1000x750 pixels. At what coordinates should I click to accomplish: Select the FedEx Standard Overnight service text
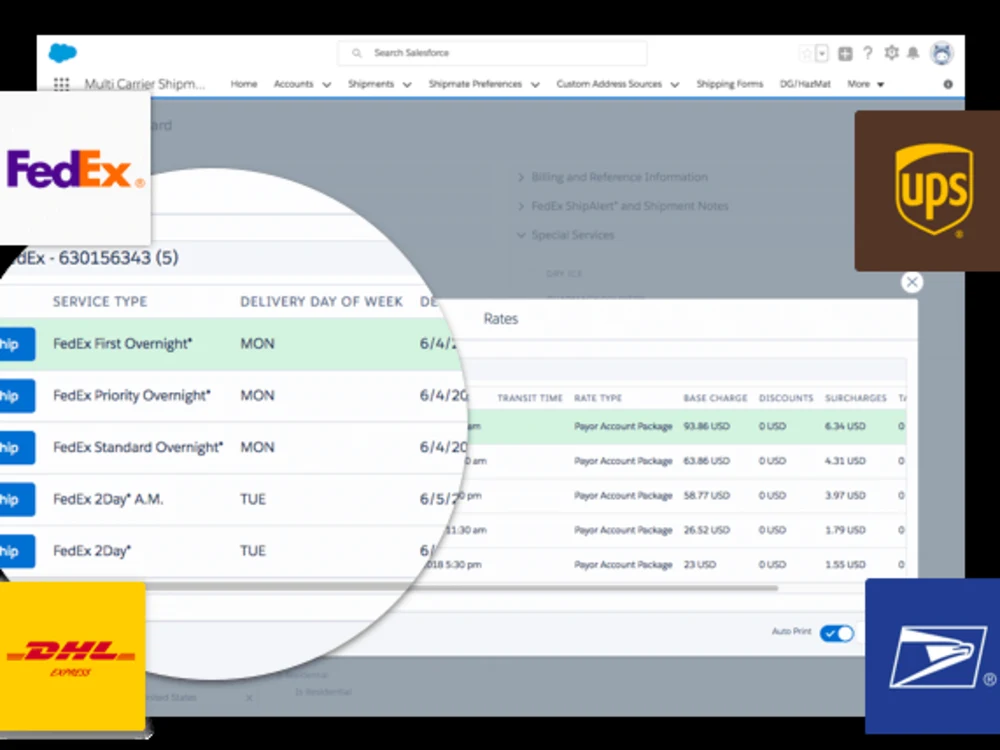click(138, 448)
